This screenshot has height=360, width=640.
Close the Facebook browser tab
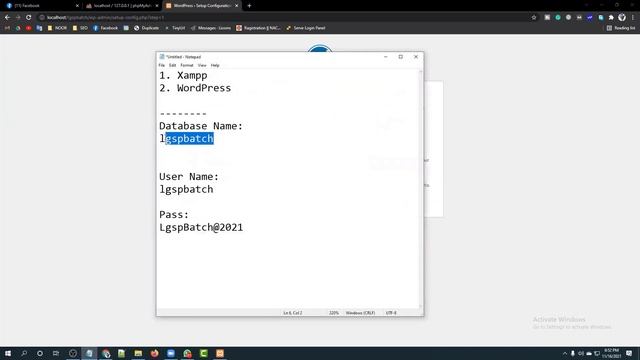coord(77,6)
